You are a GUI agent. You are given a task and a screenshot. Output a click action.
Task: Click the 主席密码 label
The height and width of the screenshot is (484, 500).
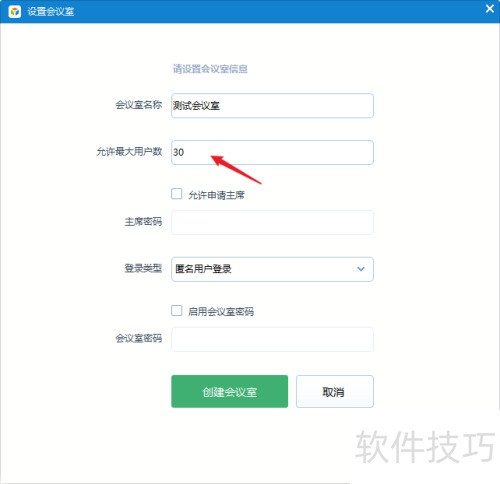click(x=143, y=222)
